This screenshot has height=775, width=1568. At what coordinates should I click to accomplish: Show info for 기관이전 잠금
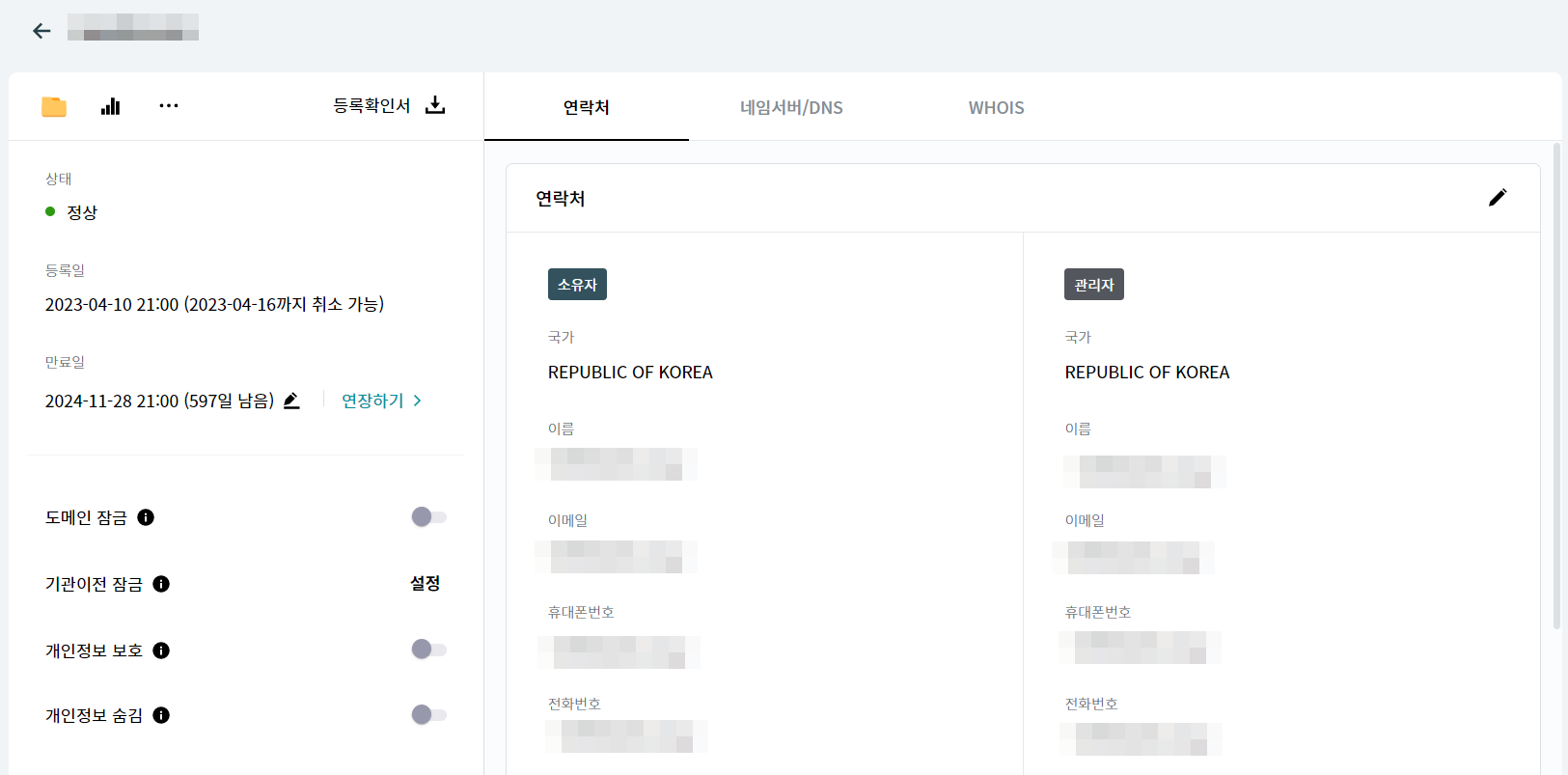[x=161, y=584]
